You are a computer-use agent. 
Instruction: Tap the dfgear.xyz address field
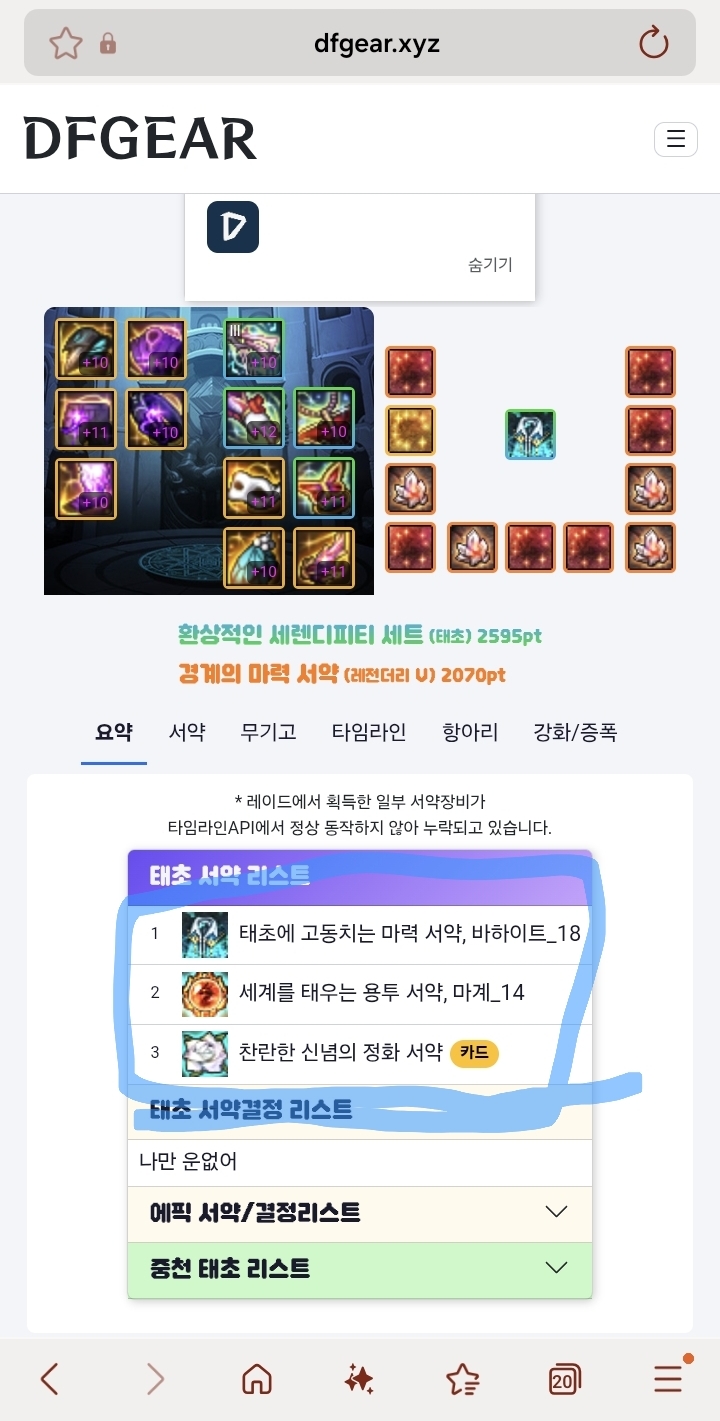point(362,43)
